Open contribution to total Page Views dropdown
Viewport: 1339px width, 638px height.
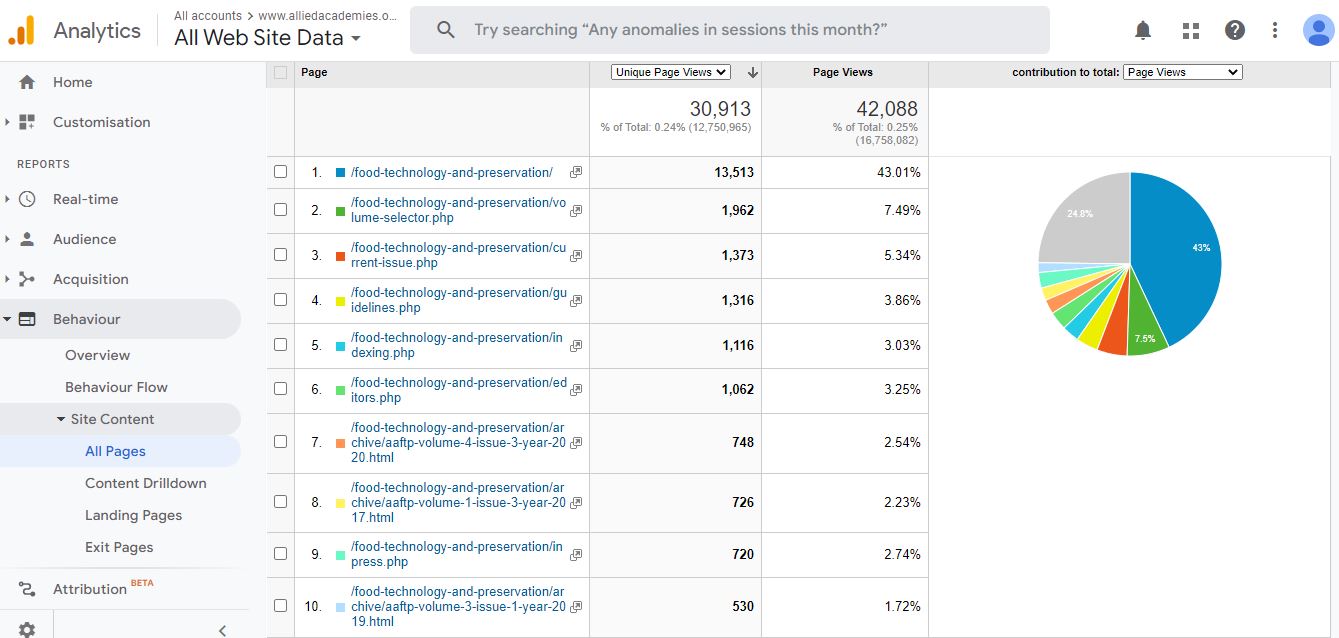[x=1182, y=72]
